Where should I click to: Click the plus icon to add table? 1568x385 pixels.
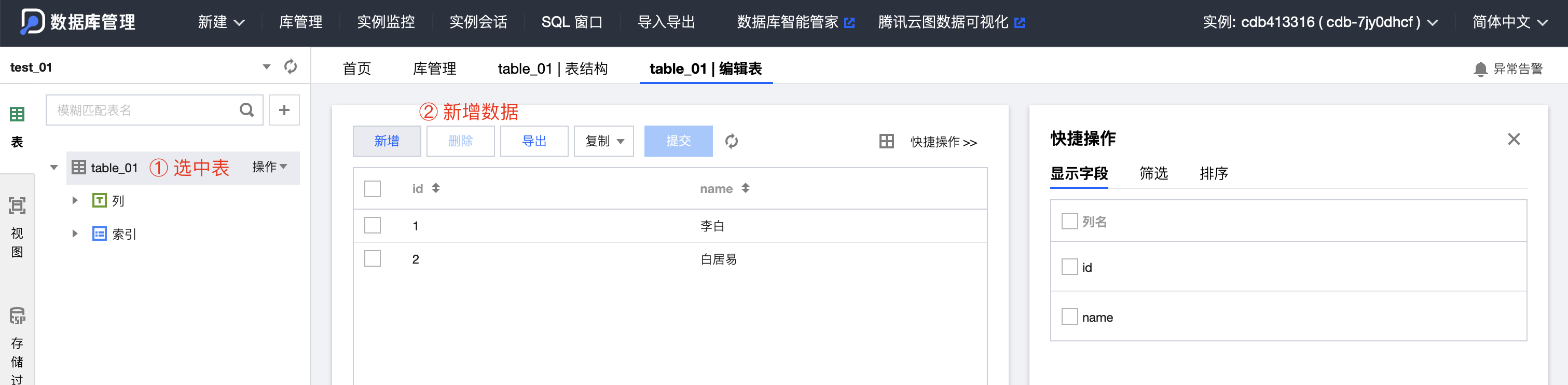tap(284, 111)
